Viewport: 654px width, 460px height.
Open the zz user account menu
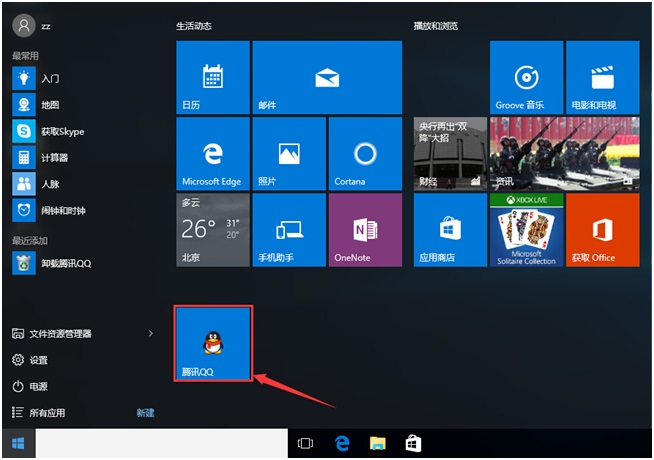[32, 26]
